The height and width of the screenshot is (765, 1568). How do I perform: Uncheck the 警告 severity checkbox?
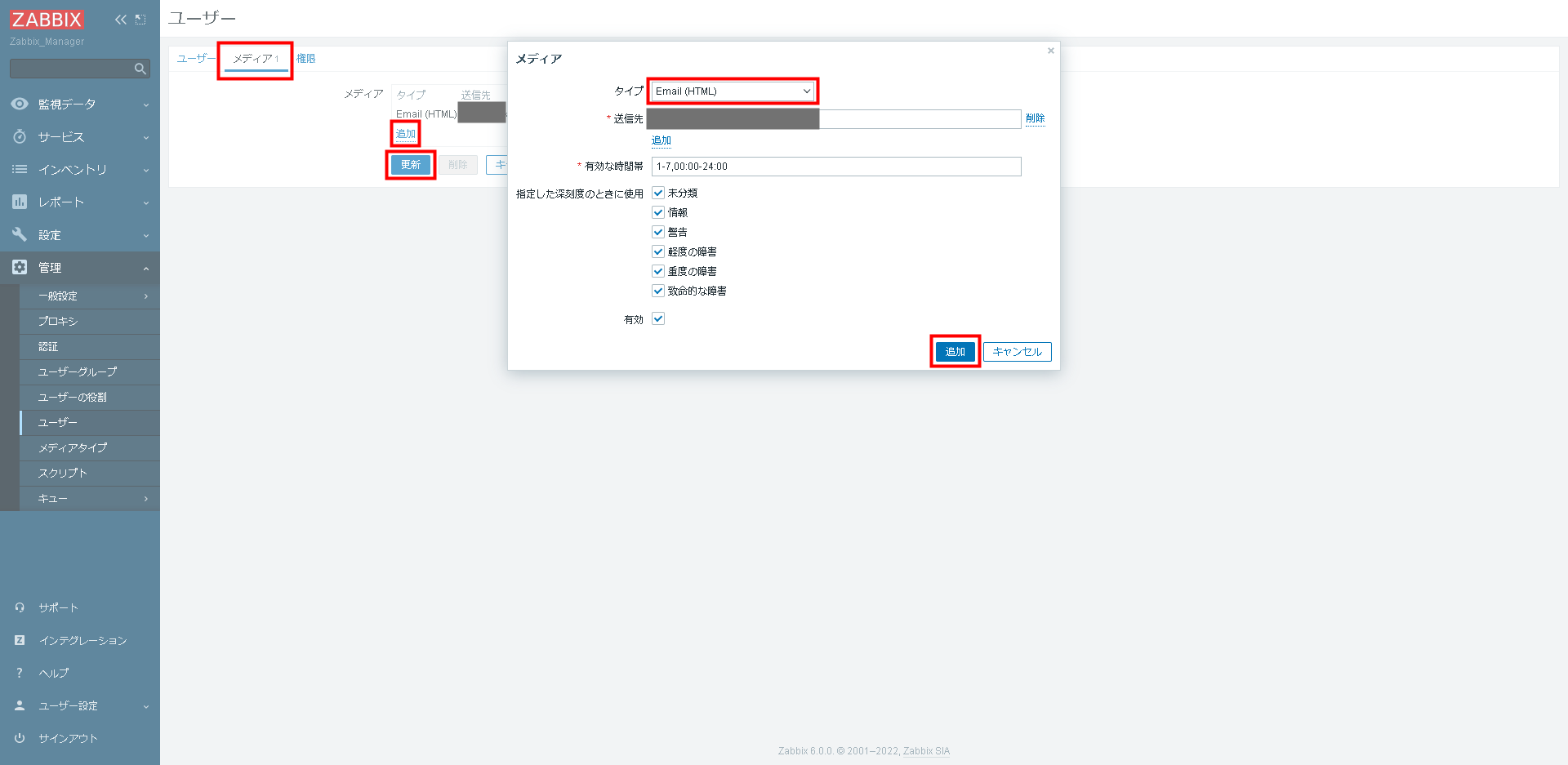click(x=658, y=232)
